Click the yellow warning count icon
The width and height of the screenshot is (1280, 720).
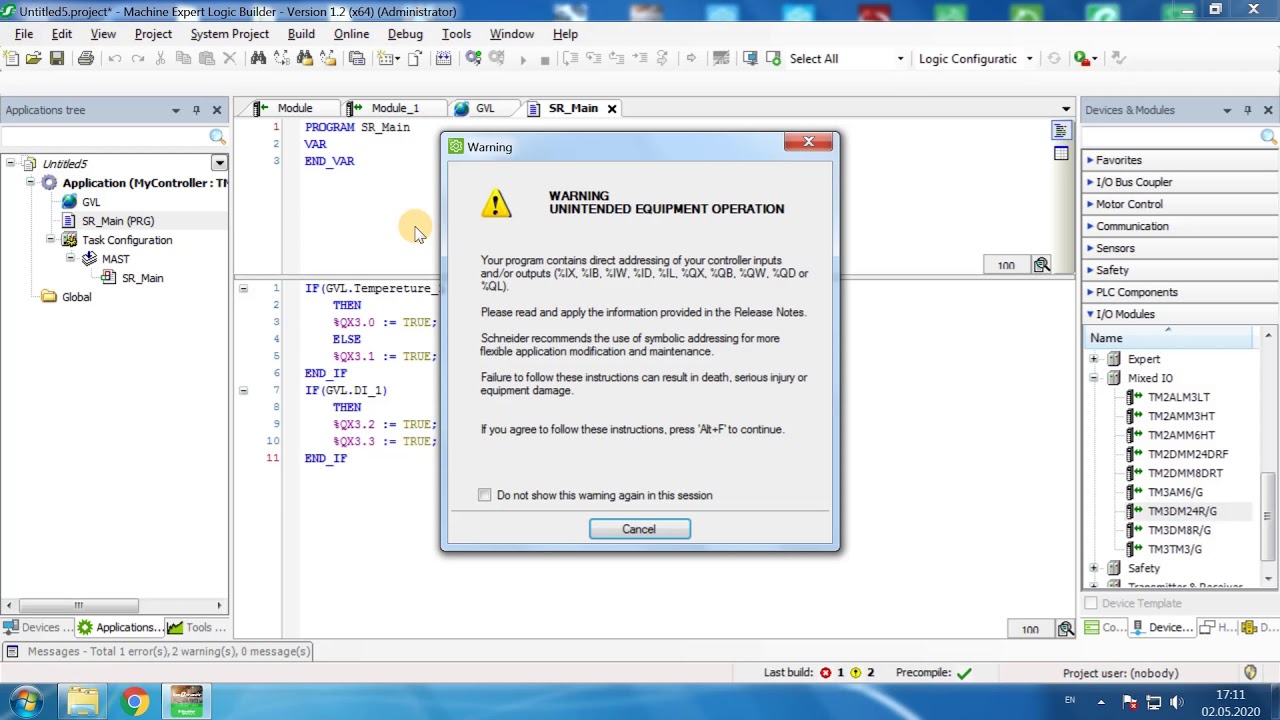pos(856,673)
